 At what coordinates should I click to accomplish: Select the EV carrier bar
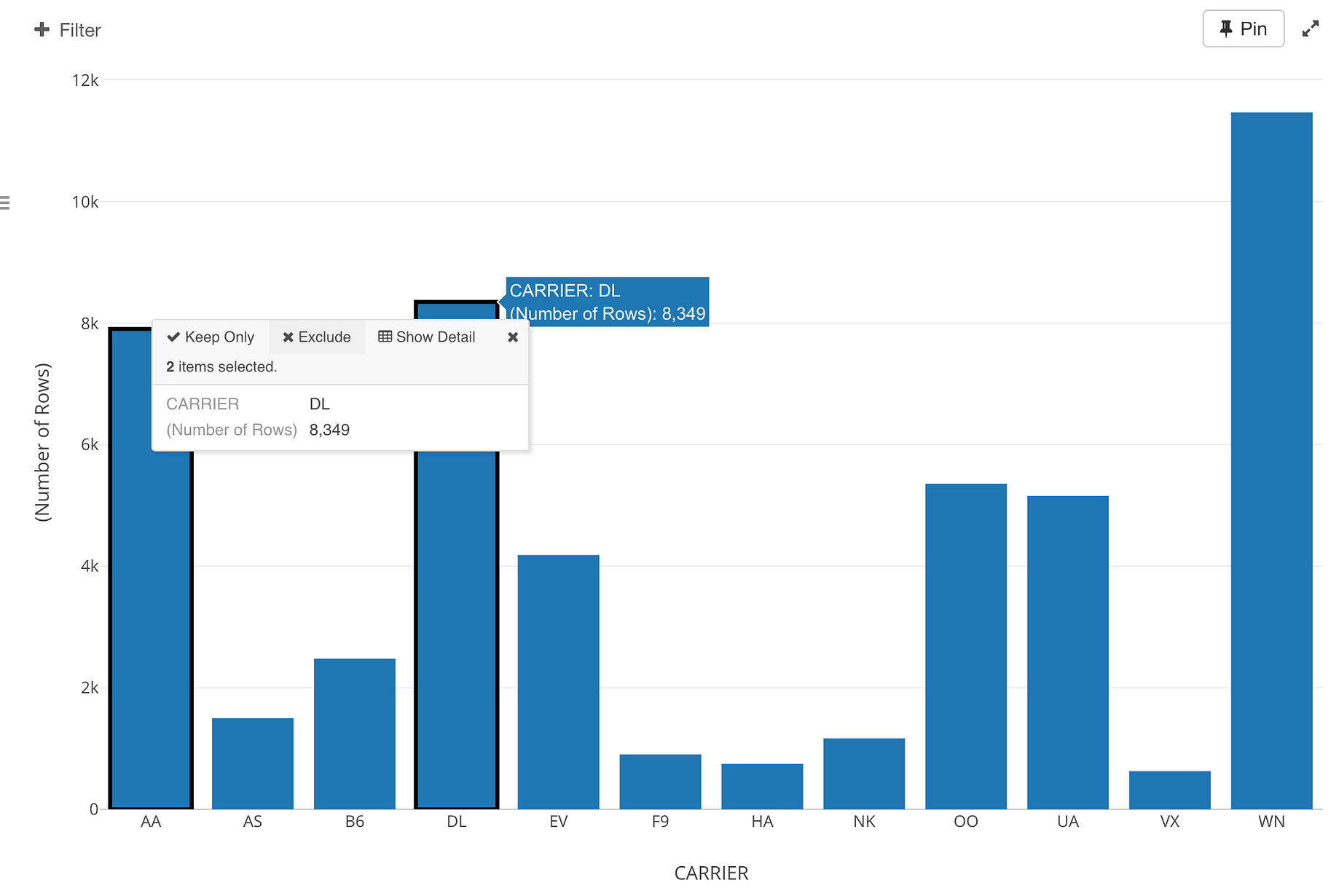(559, 682)
